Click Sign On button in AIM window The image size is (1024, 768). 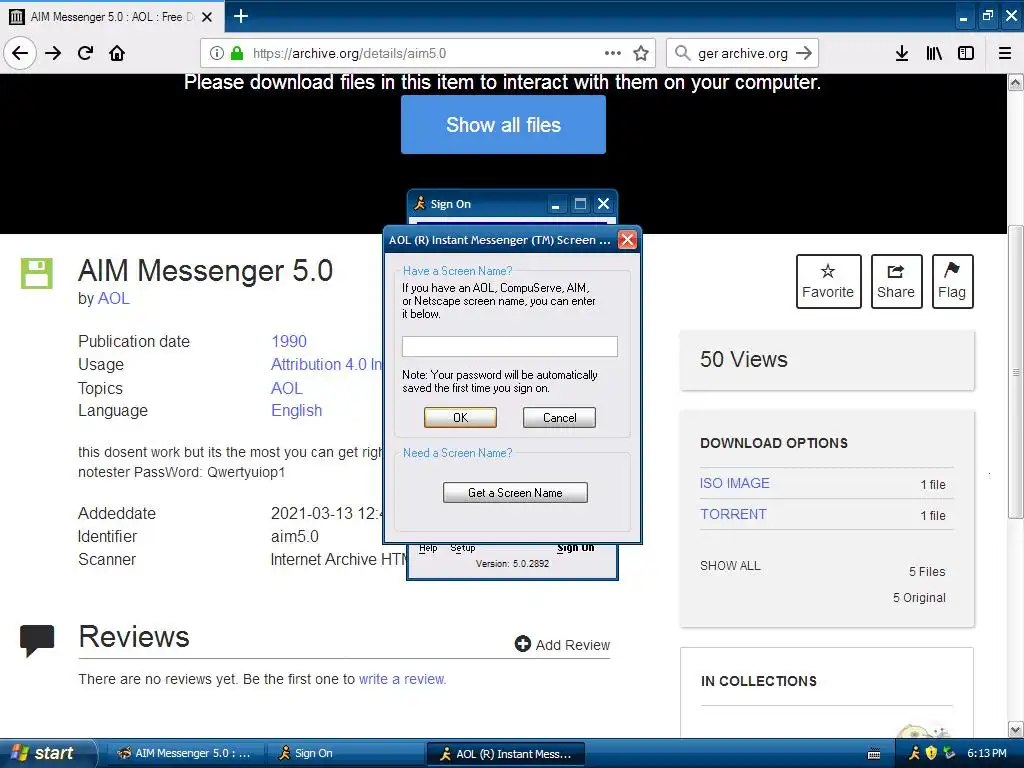(575, 547)
